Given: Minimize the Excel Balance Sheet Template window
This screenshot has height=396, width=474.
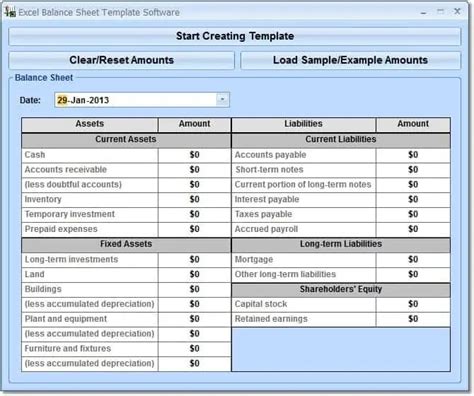Looking at the screenshot, I should (x=424, y=12).
